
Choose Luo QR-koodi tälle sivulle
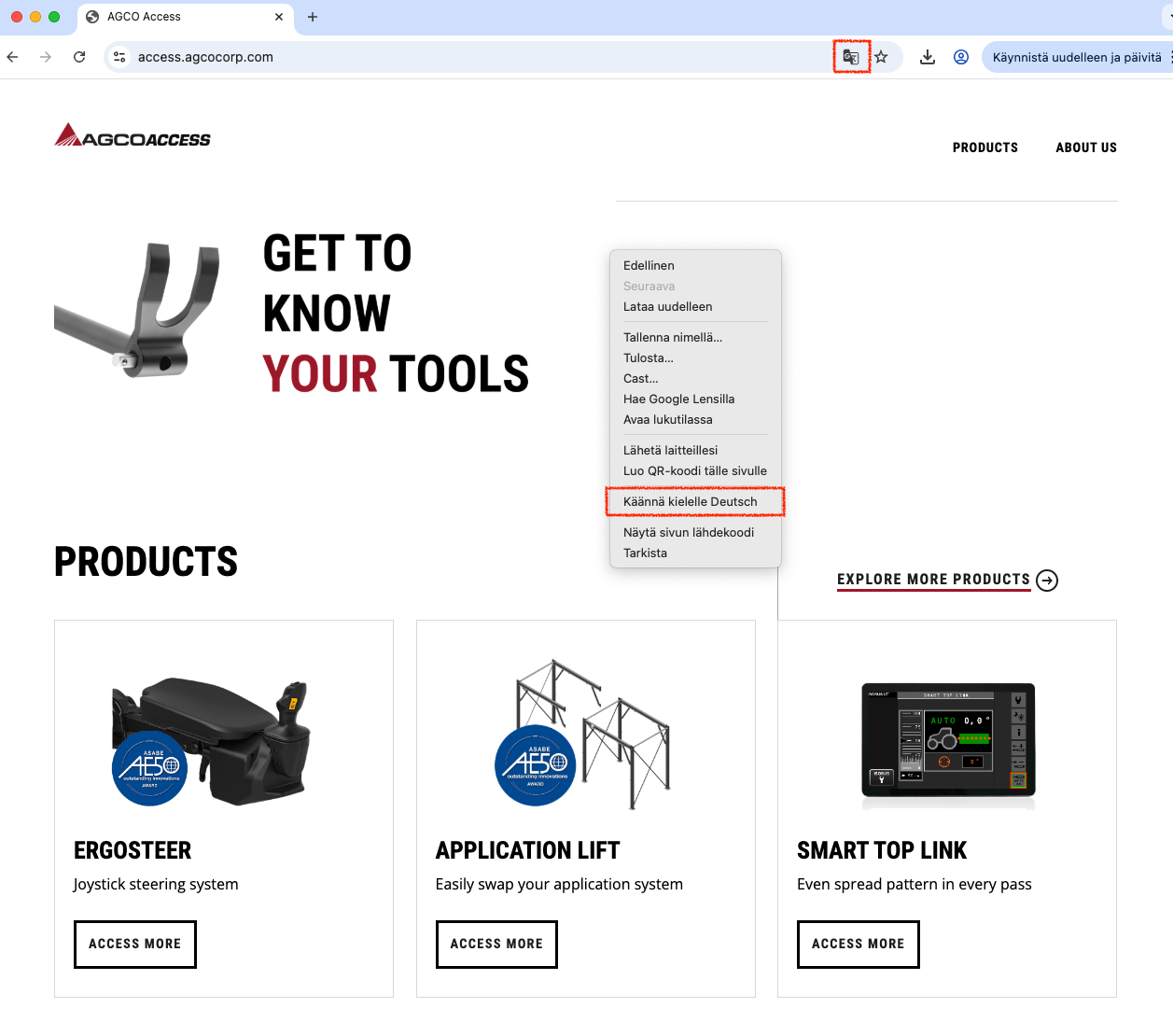pos(695,471)
